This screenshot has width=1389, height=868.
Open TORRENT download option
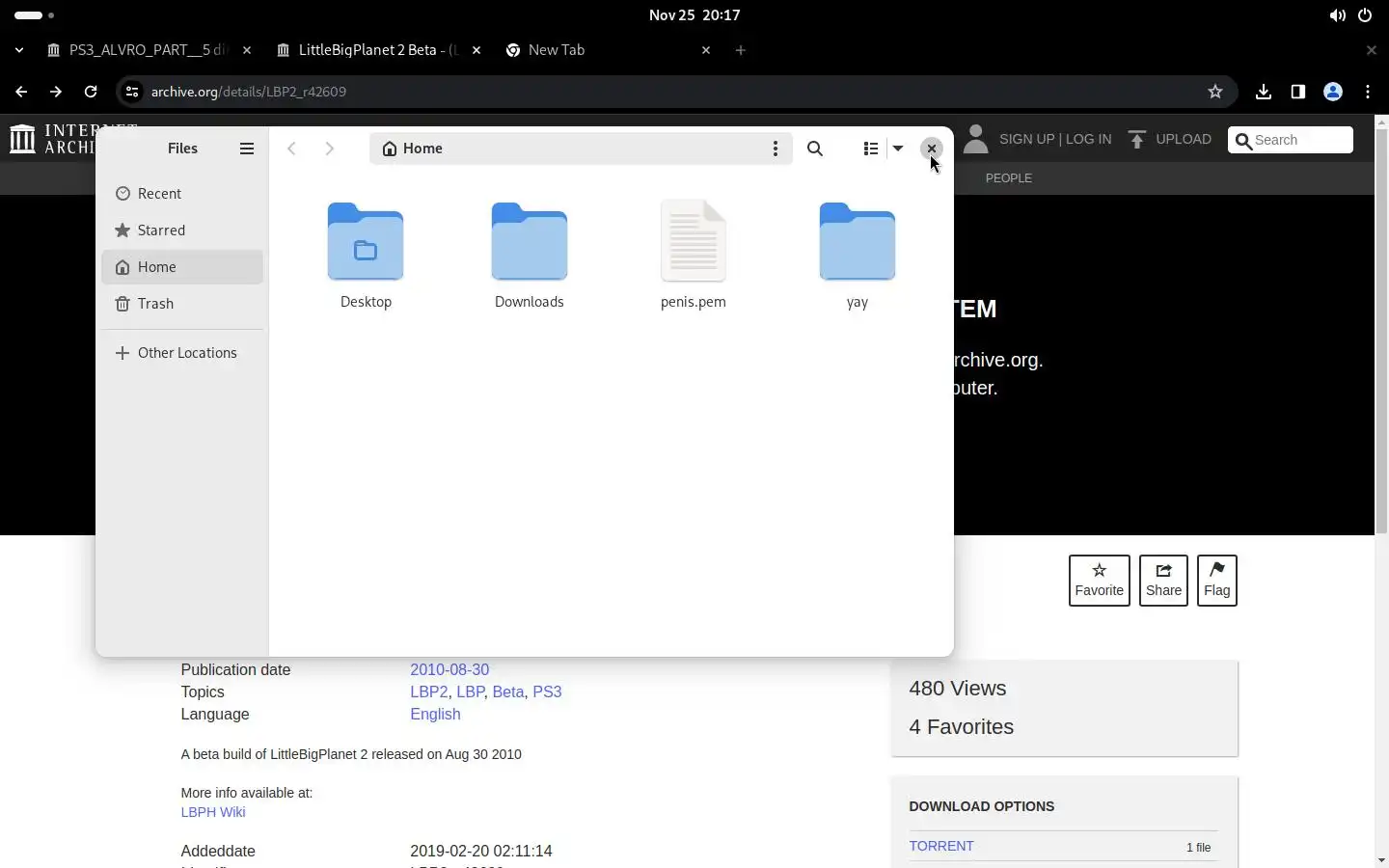point(941,846)
